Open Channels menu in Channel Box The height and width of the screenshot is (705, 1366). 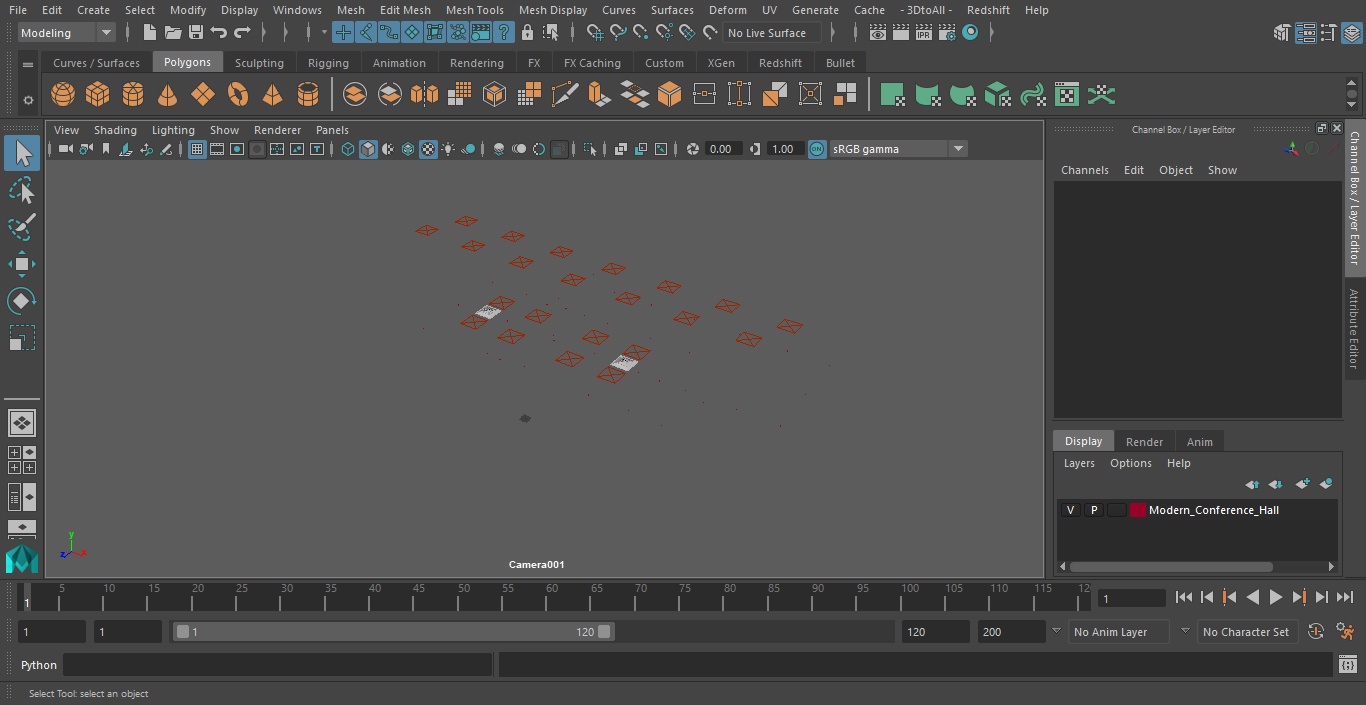1085,170
